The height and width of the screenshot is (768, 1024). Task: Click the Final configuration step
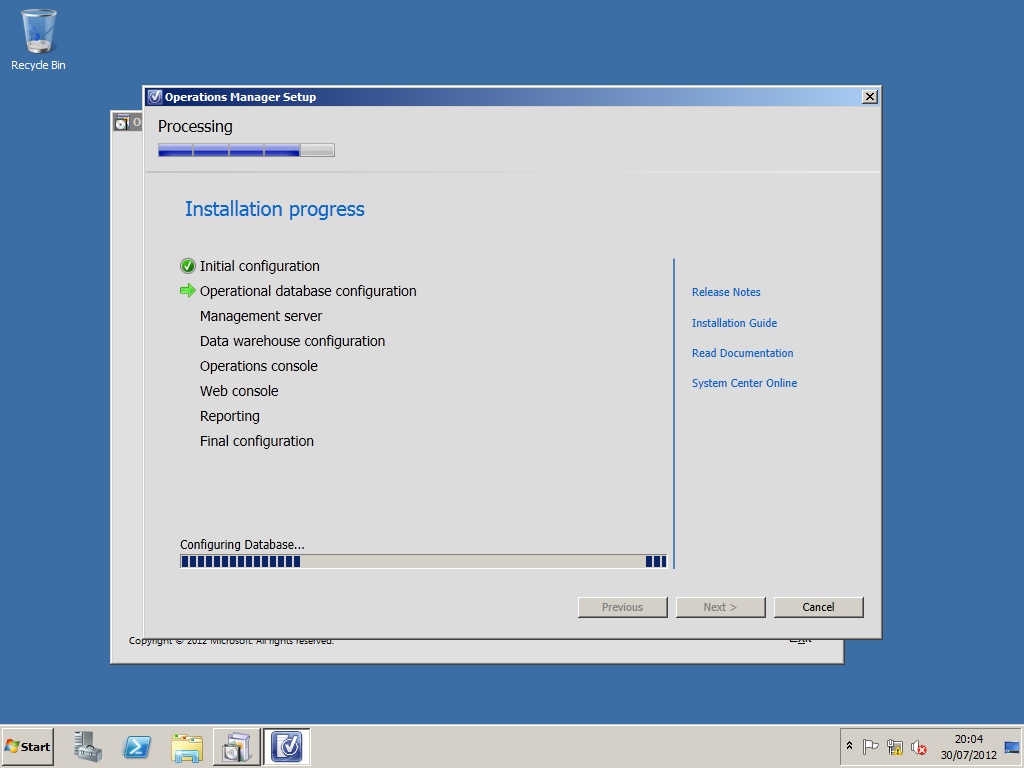click(257, 441)
